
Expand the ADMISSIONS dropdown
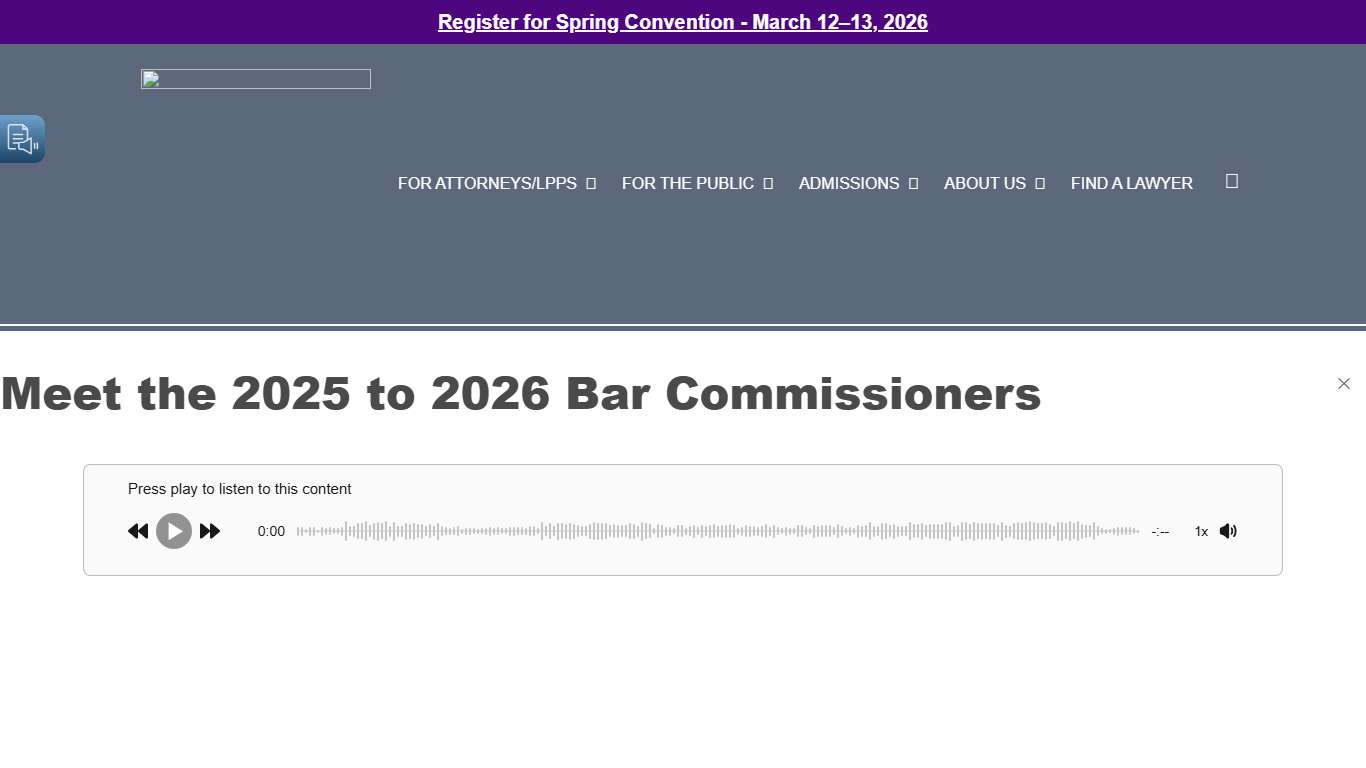(x=912, y=183)
